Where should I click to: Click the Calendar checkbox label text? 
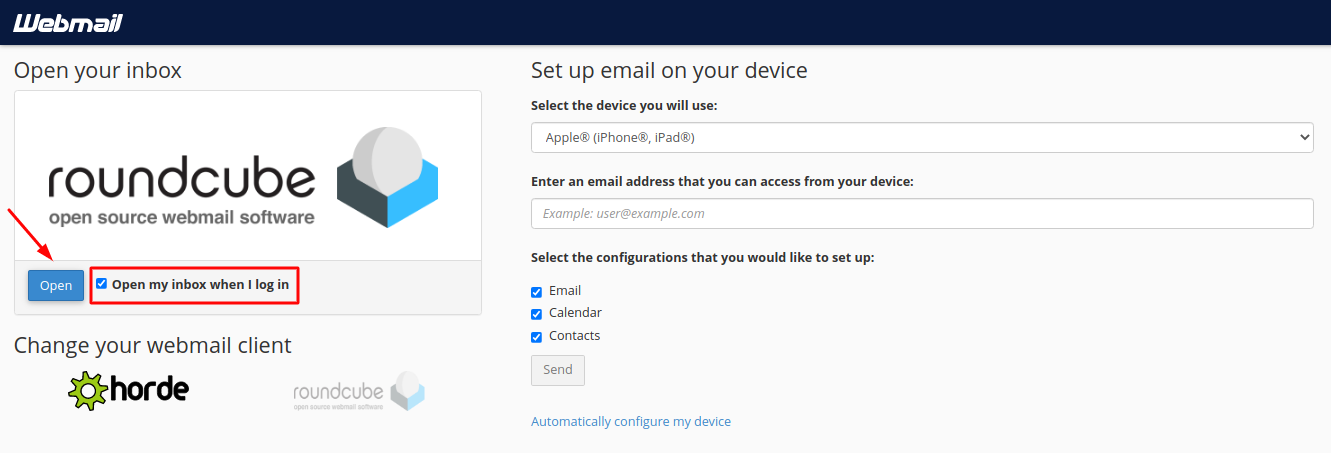pos(575,313)
